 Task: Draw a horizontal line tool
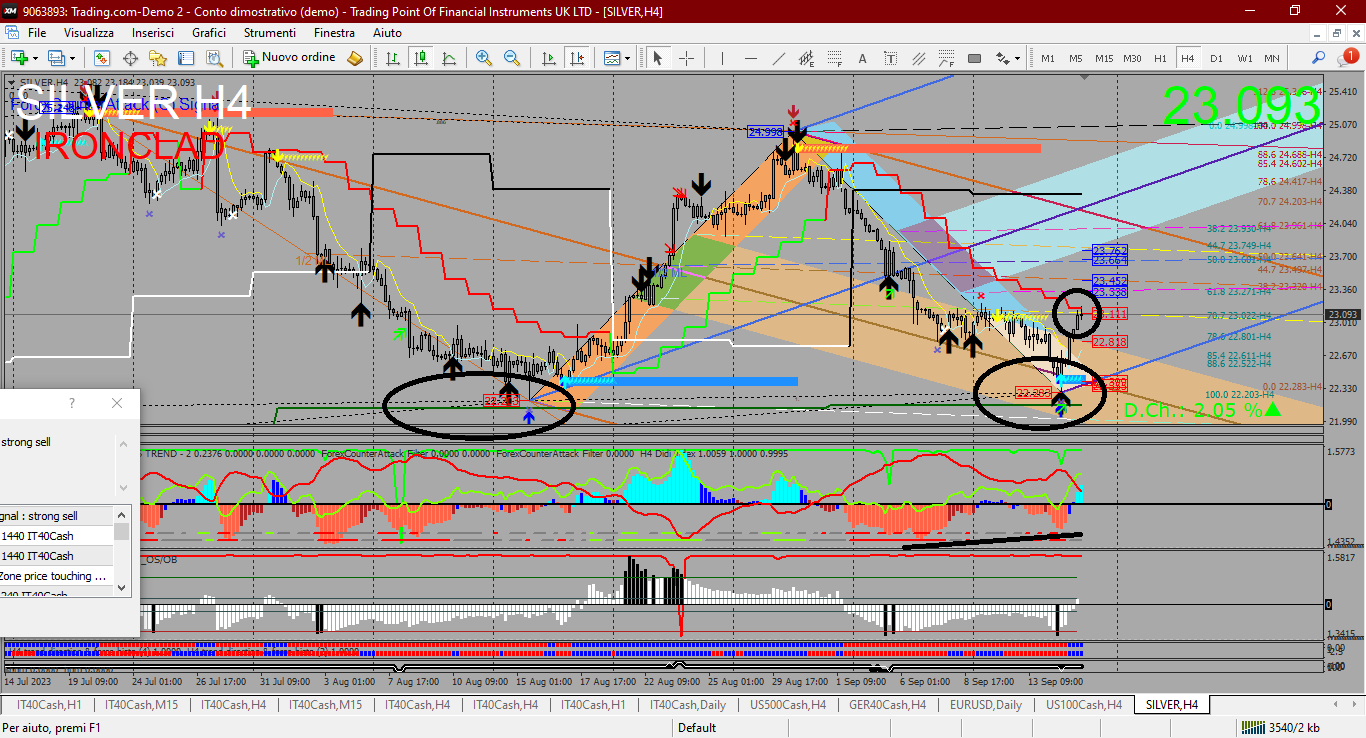(751, 58)
